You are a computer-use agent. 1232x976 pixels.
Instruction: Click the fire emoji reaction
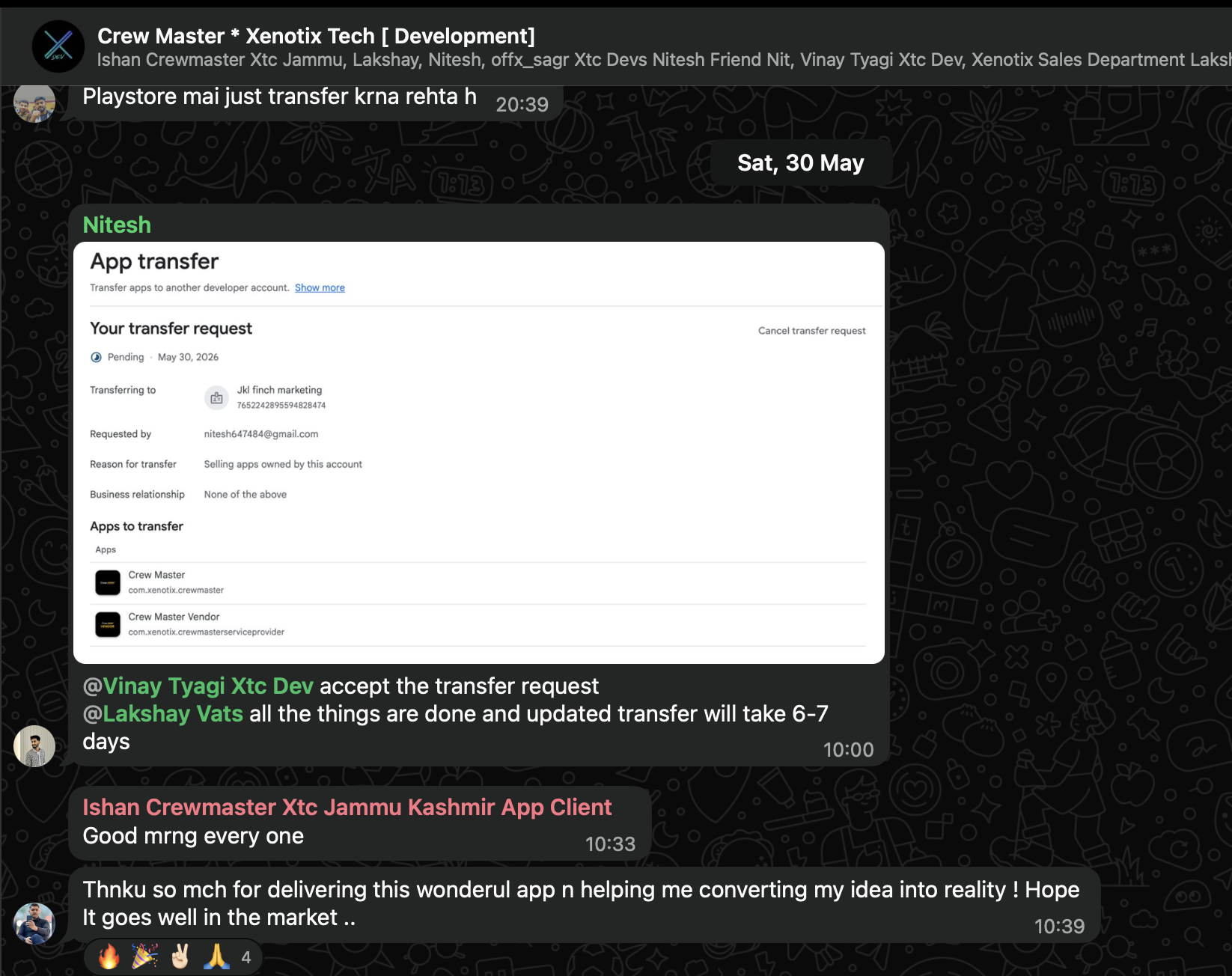pyautogui.click(x=109, y=957)
